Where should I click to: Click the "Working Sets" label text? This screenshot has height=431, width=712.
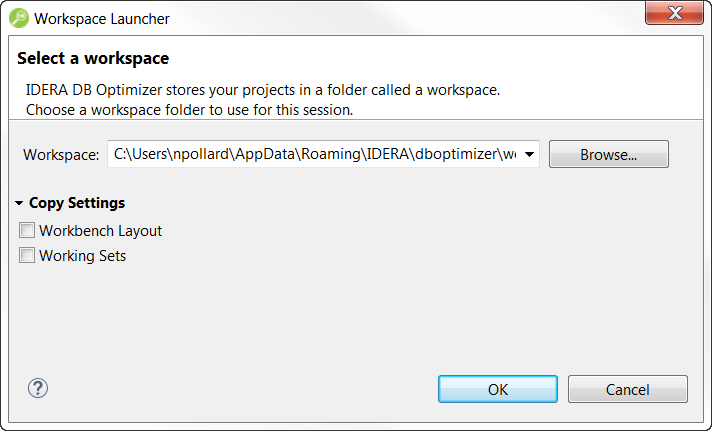click(x=82, y=256)
